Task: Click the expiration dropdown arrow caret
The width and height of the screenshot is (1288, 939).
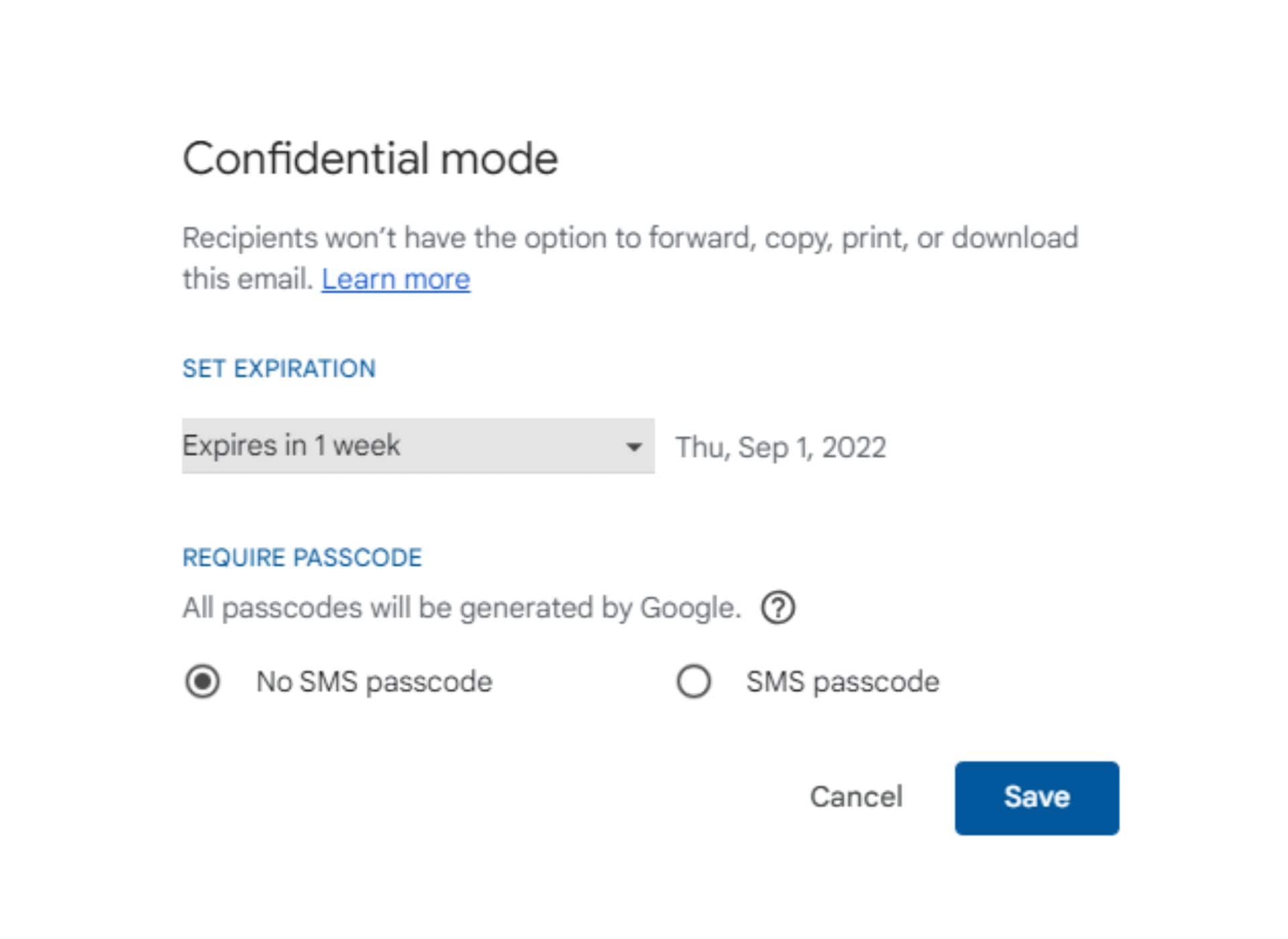Action: tap(633, 447)
